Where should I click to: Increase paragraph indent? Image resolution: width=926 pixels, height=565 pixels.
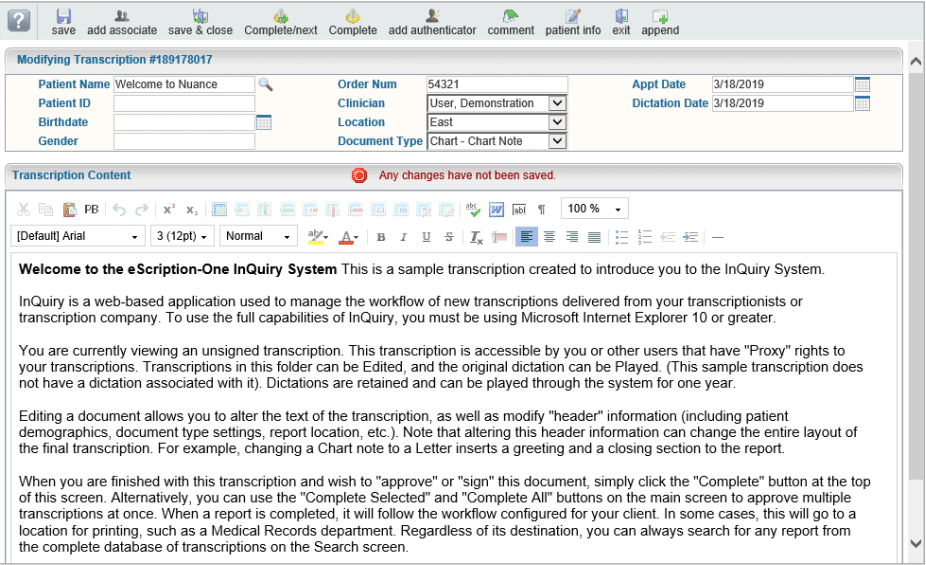click(690, 237)
